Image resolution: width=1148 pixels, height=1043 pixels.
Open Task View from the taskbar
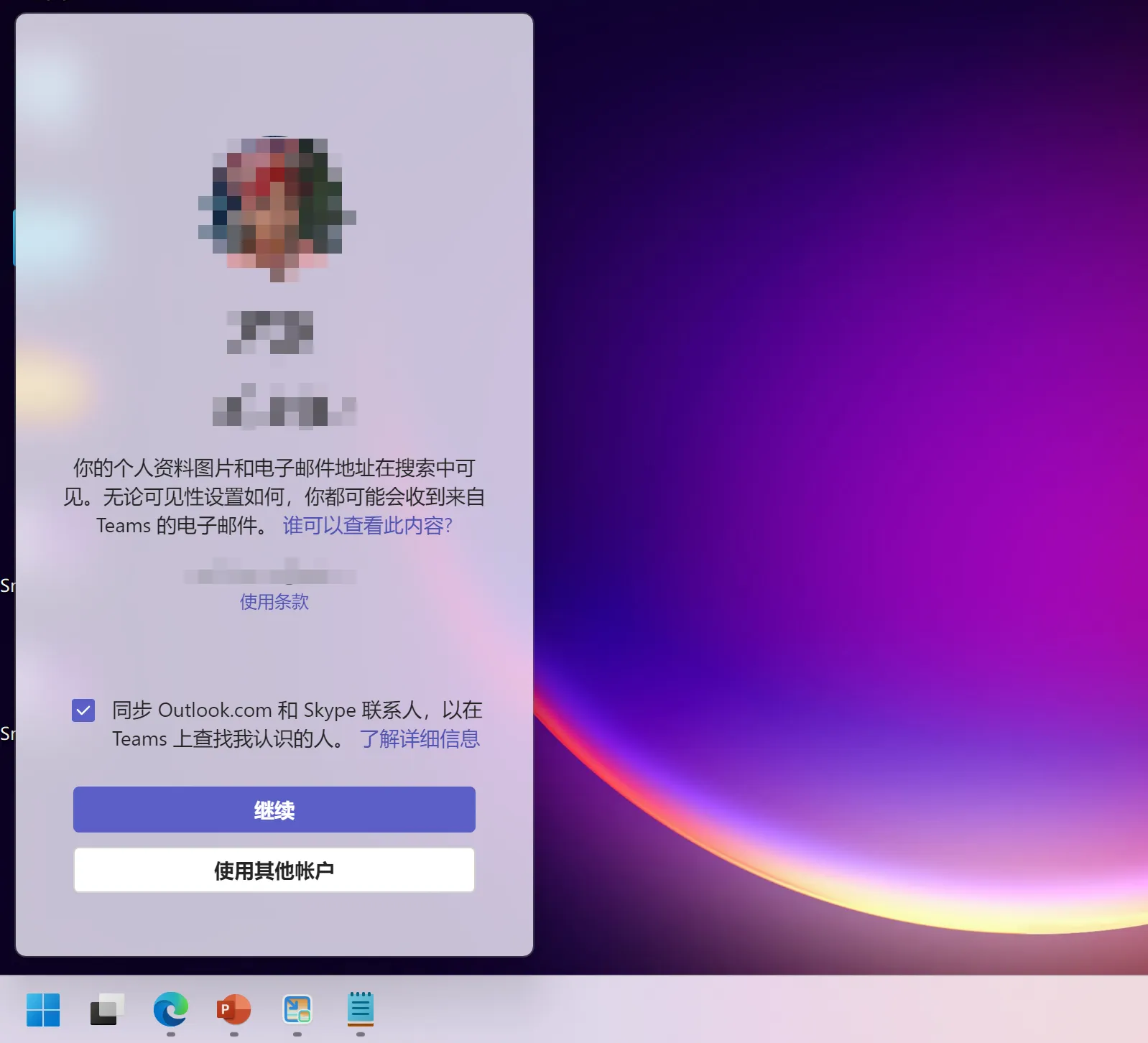click(x=107, y=1010)
